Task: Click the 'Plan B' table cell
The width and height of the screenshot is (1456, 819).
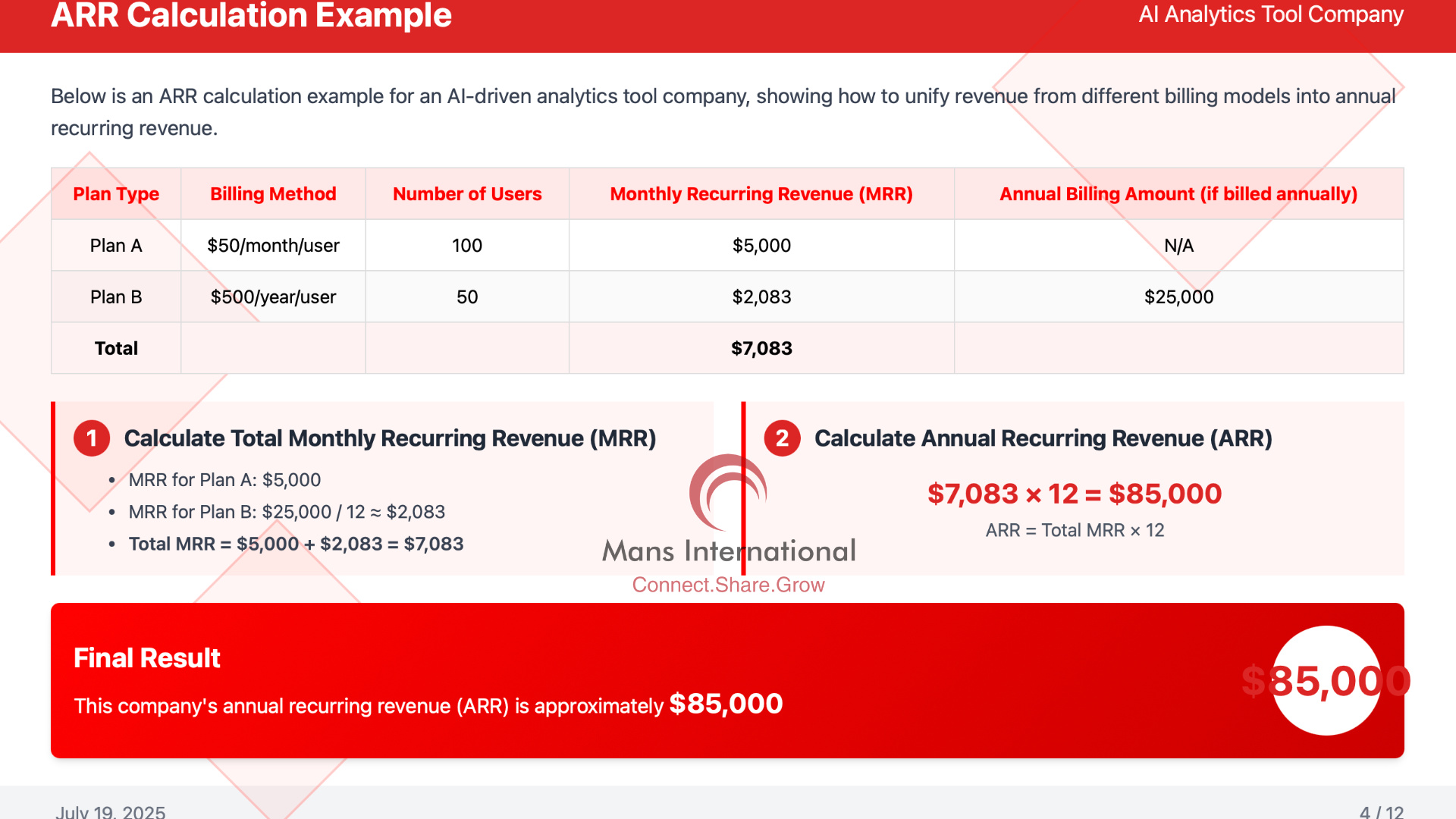Action: [x=116, y=297]
